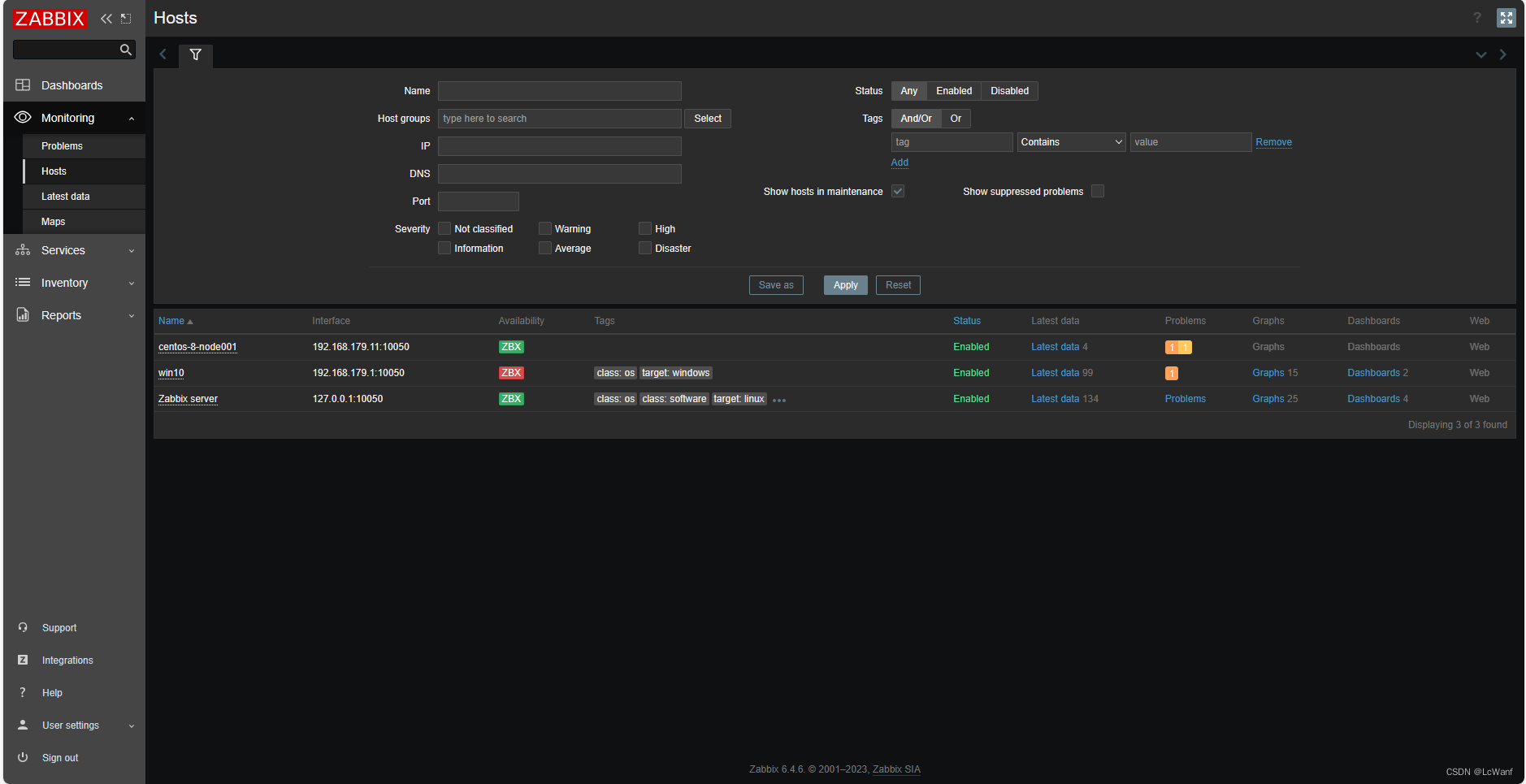Expand the Inventory menu section
Screen dimensions: 1526x784
point(132,284)
